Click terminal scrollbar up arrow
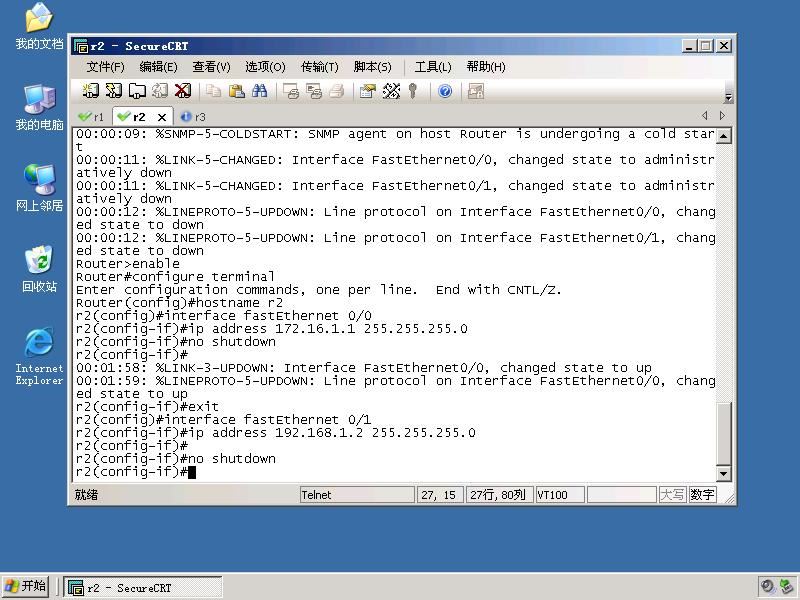 723,136
